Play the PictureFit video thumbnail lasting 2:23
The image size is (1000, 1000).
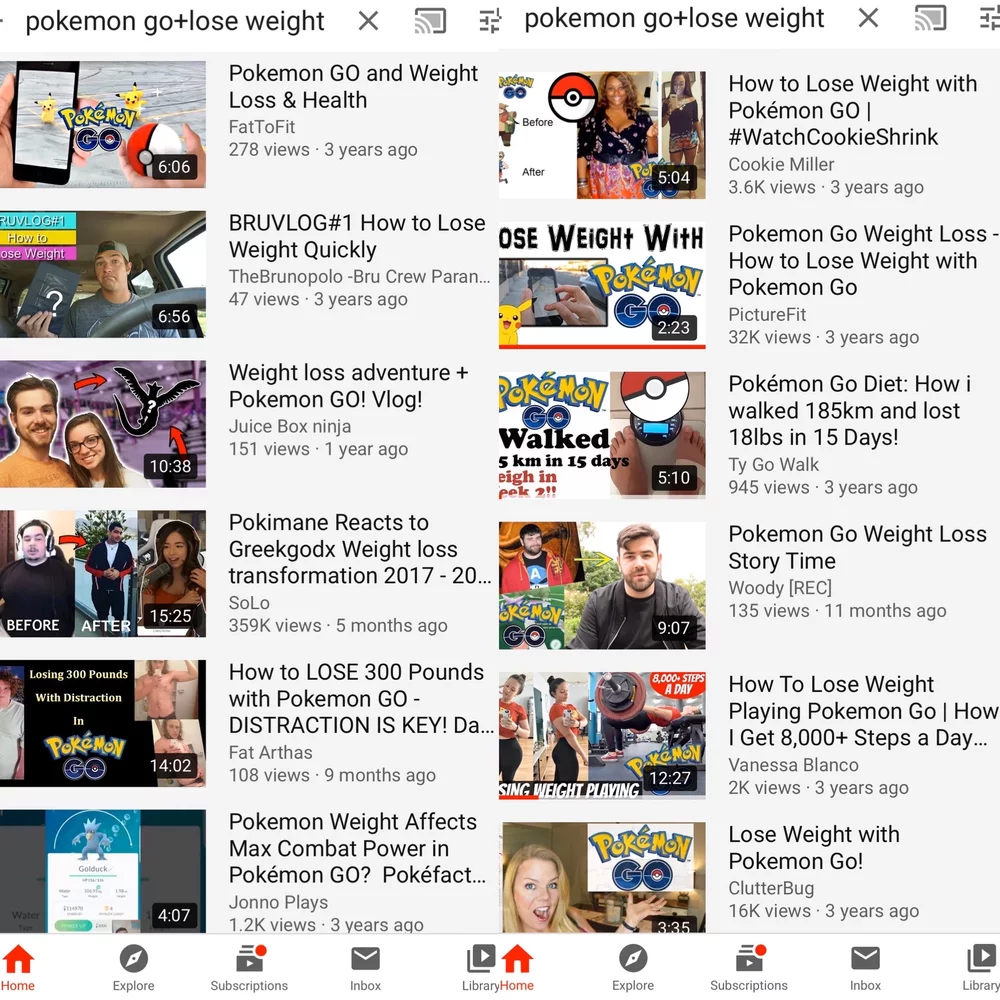[602, 285]
